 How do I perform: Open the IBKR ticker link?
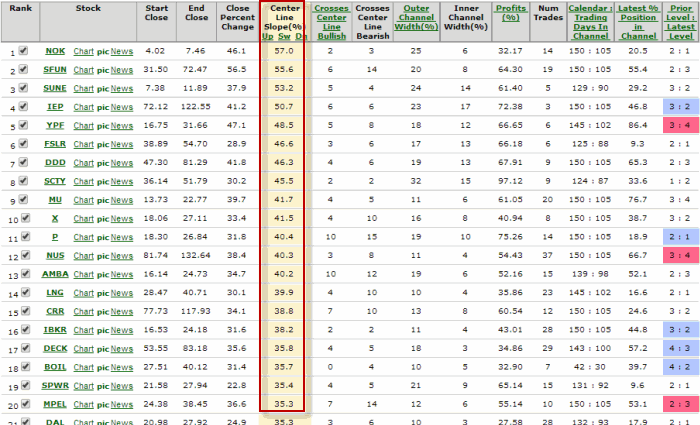tap(55, 330)
